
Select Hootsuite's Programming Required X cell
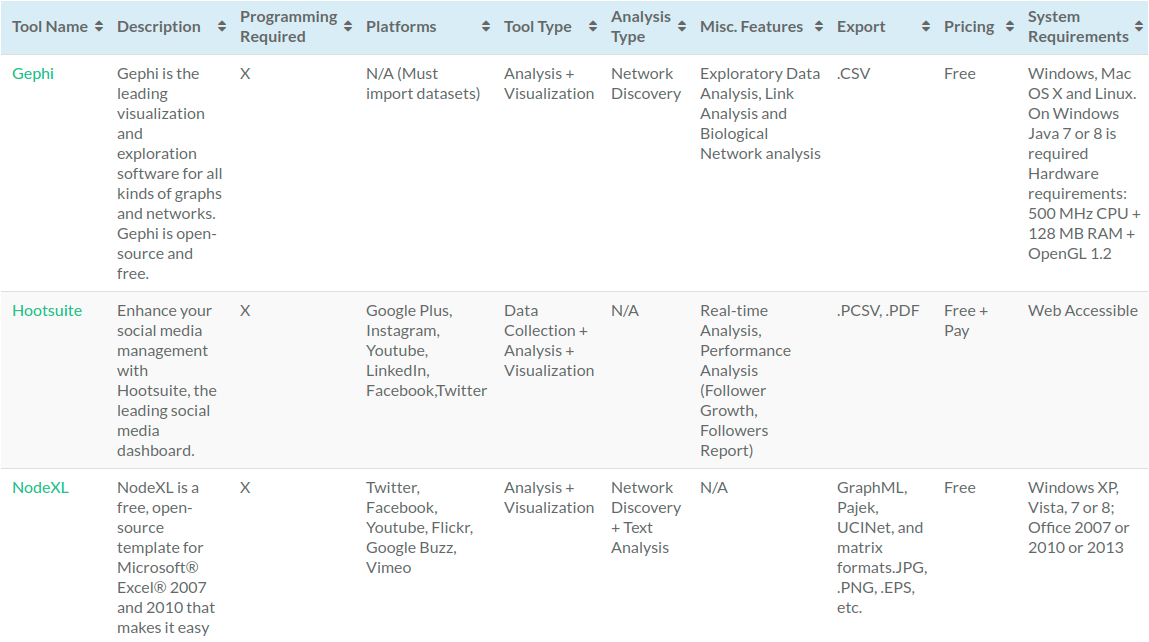click(245, 311)
